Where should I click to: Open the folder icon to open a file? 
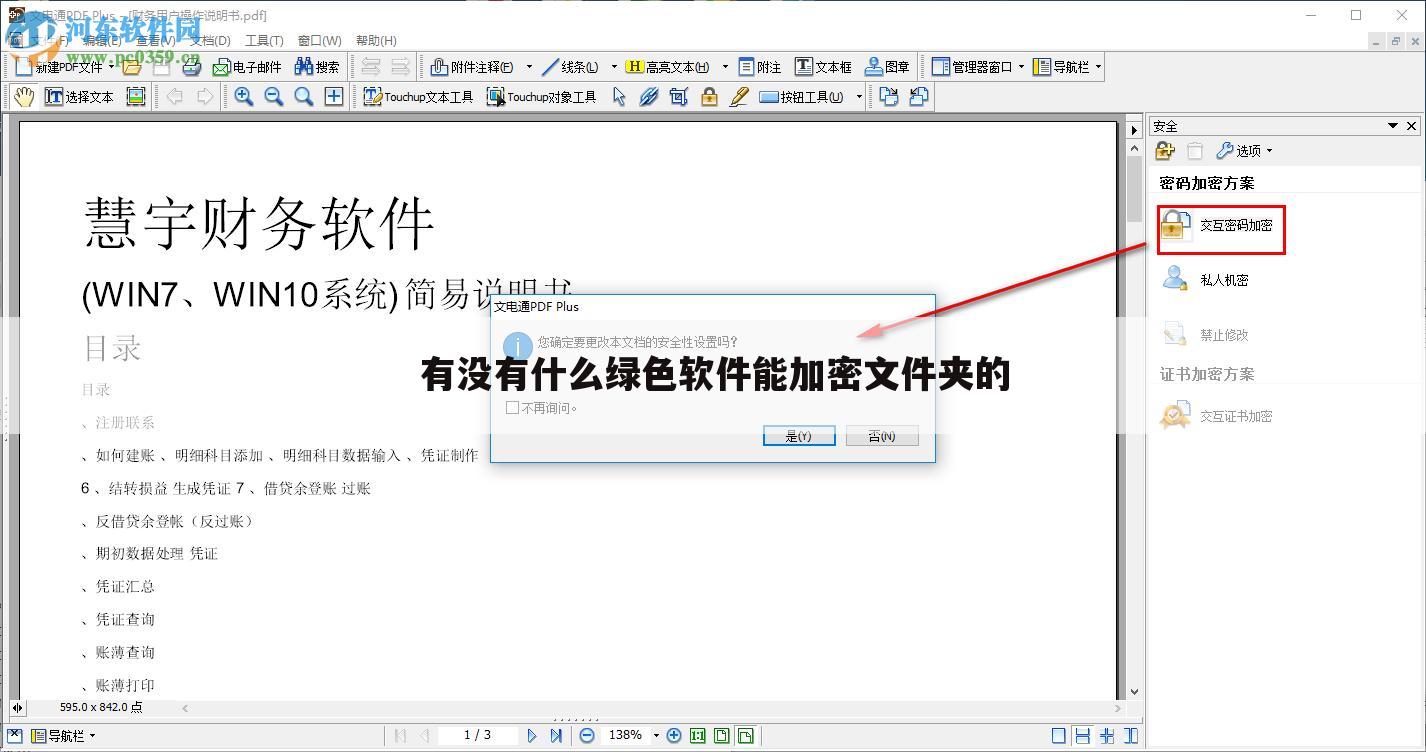(x=131, y=67)
